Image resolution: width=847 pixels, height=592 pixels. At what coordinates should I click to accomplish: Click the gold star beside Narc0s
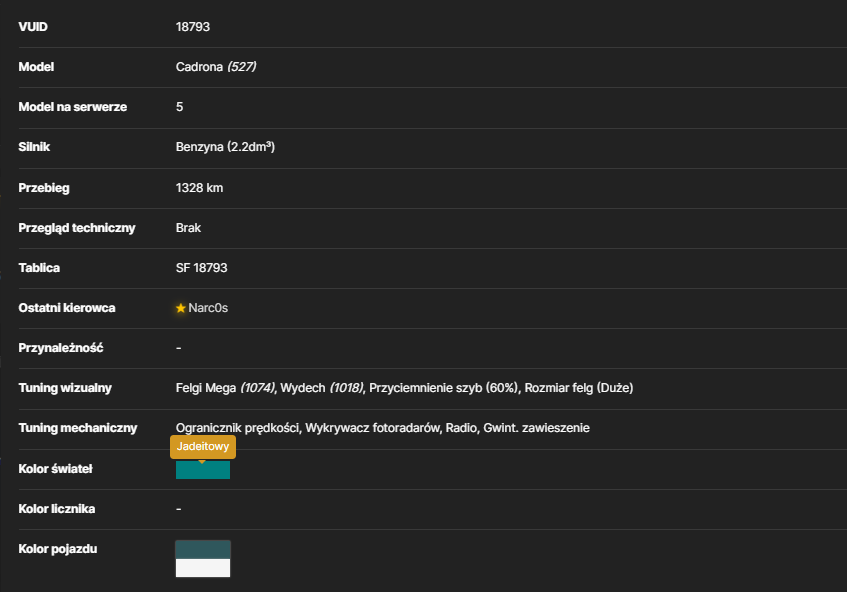[x=180, y=308]
